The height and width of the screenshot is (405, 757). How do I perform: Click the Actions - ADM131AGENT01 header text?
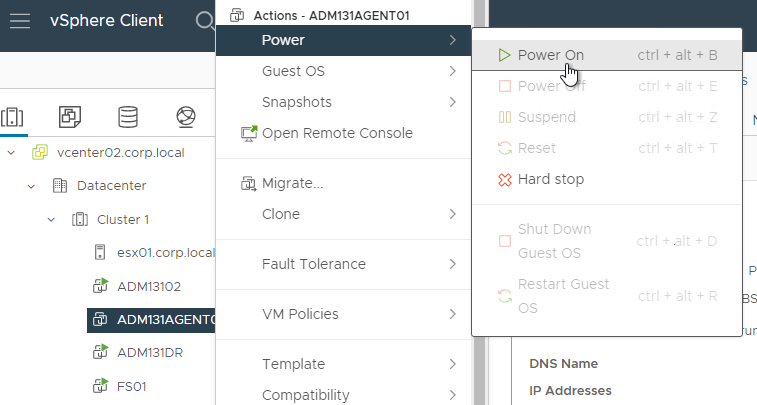(332, 15)
